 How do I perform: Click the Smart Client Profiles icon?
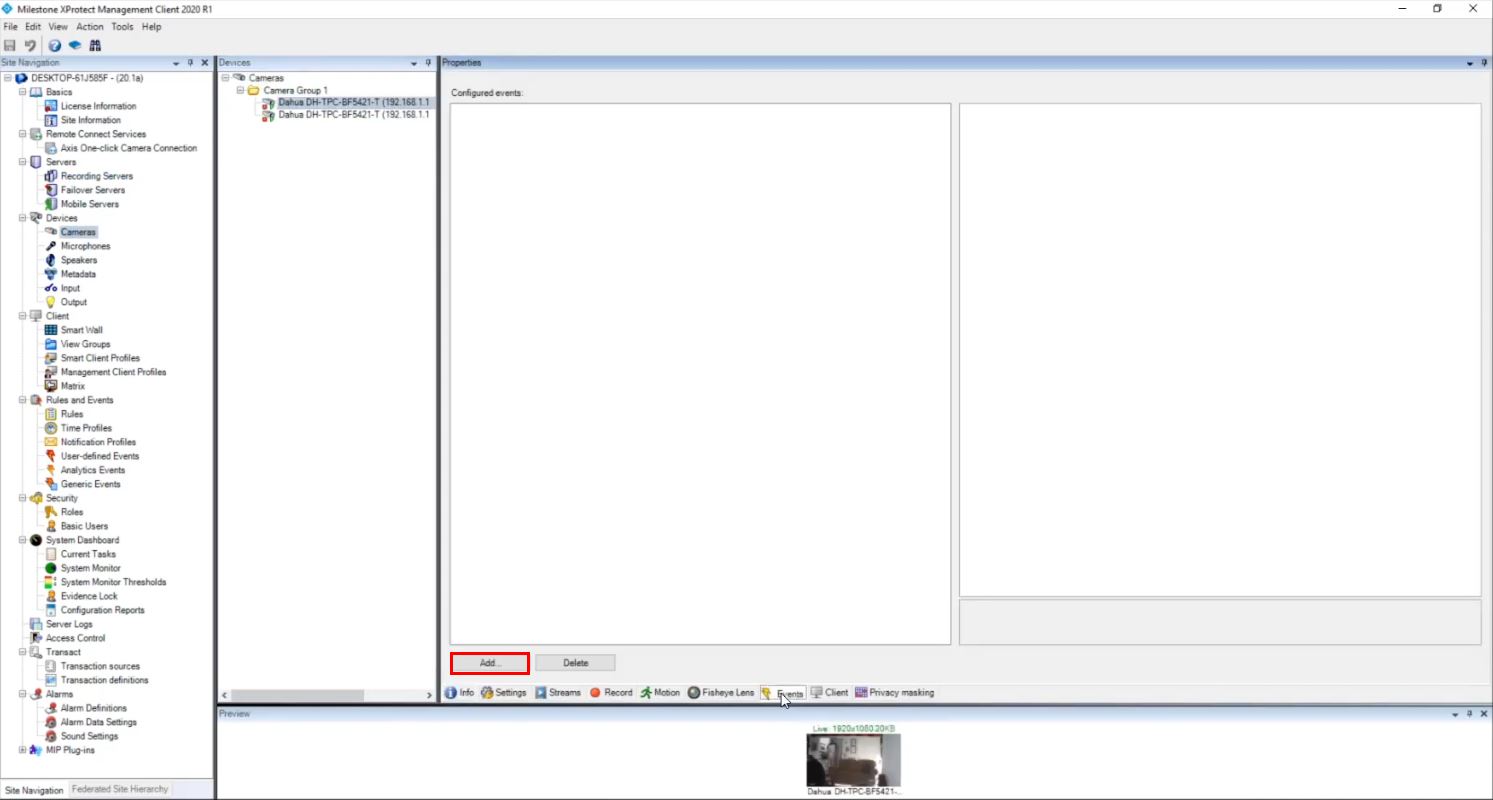[x=52, y=358]
